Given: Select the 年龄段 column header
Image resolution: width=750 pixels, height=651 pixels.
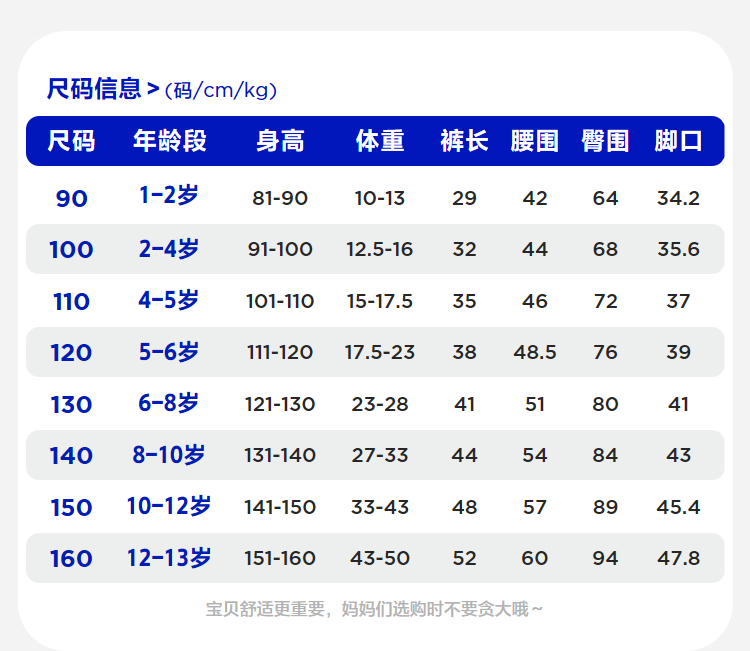Looking at the screenshot, I should (x=169, y=141).
